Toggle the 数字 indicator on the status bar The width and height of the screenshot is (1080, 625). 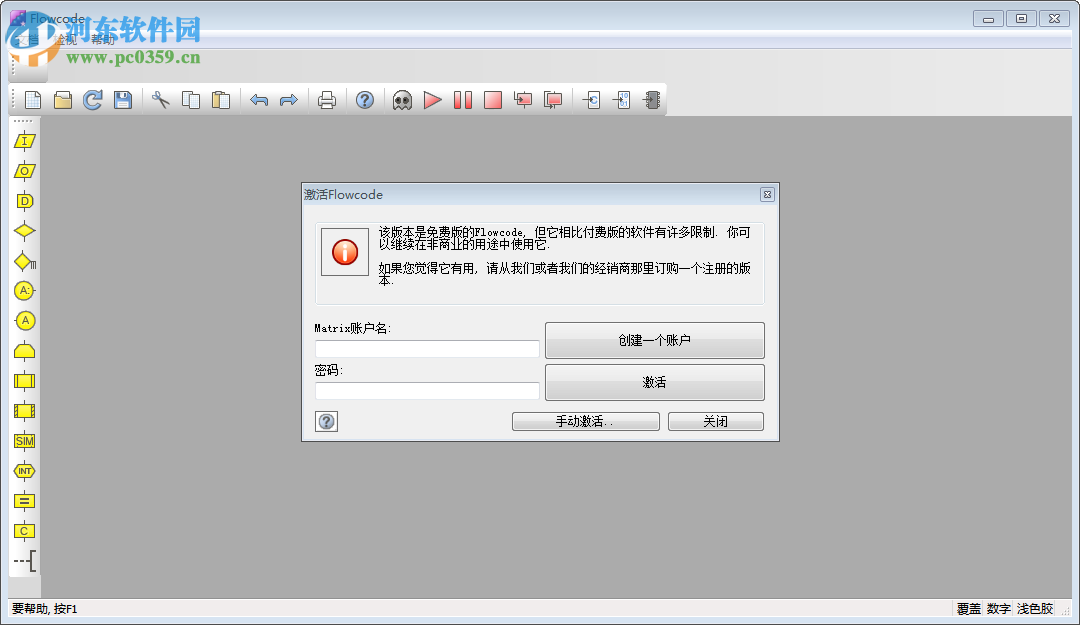coord(997,608)
